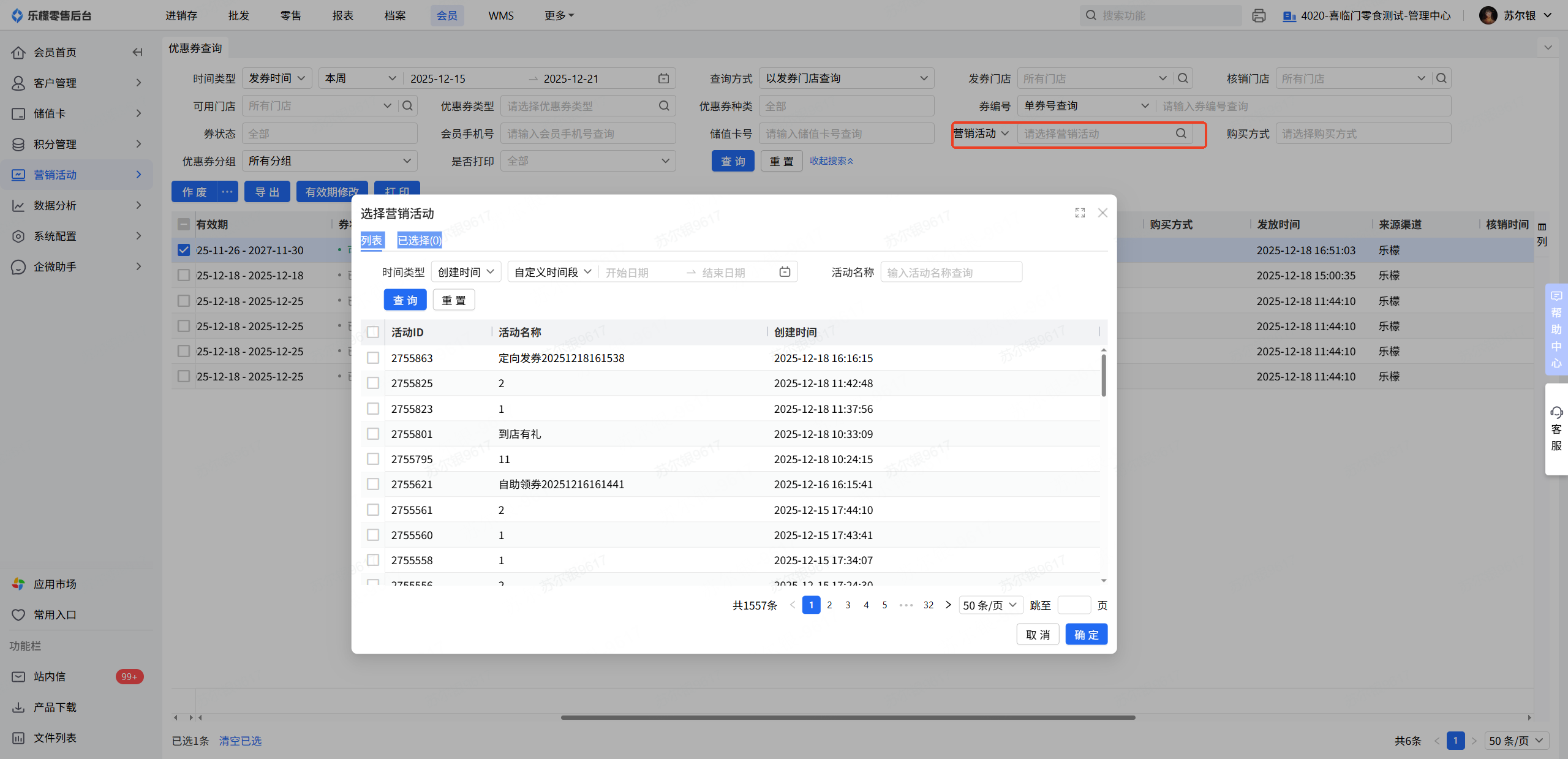Switch to the 已选择(0) tab
Viewport: 1568px width, 759px height.
pyautogui.click(x=420, y=240)
